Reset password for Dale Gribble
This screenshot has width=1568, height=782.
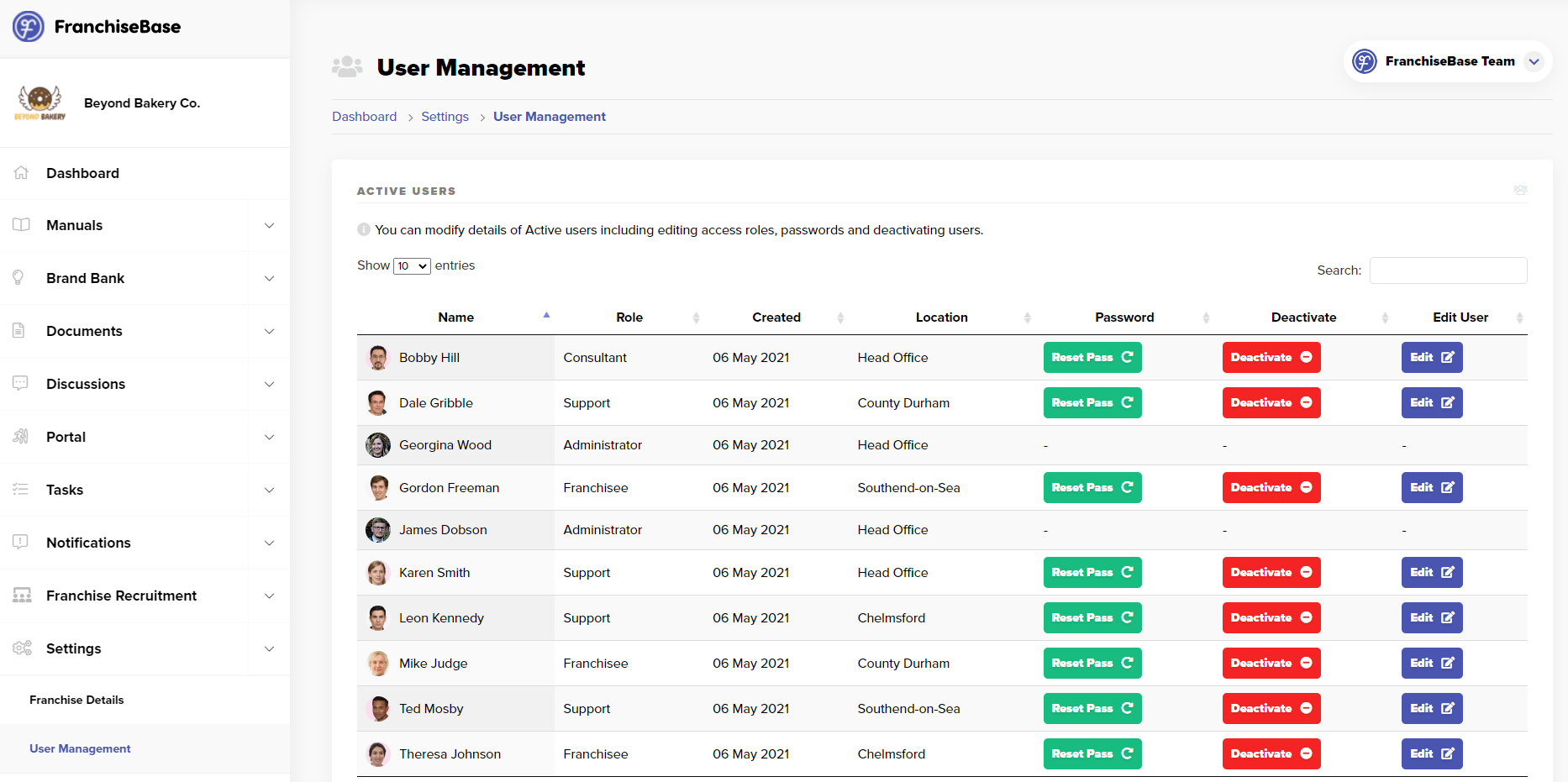(1092, 403)
